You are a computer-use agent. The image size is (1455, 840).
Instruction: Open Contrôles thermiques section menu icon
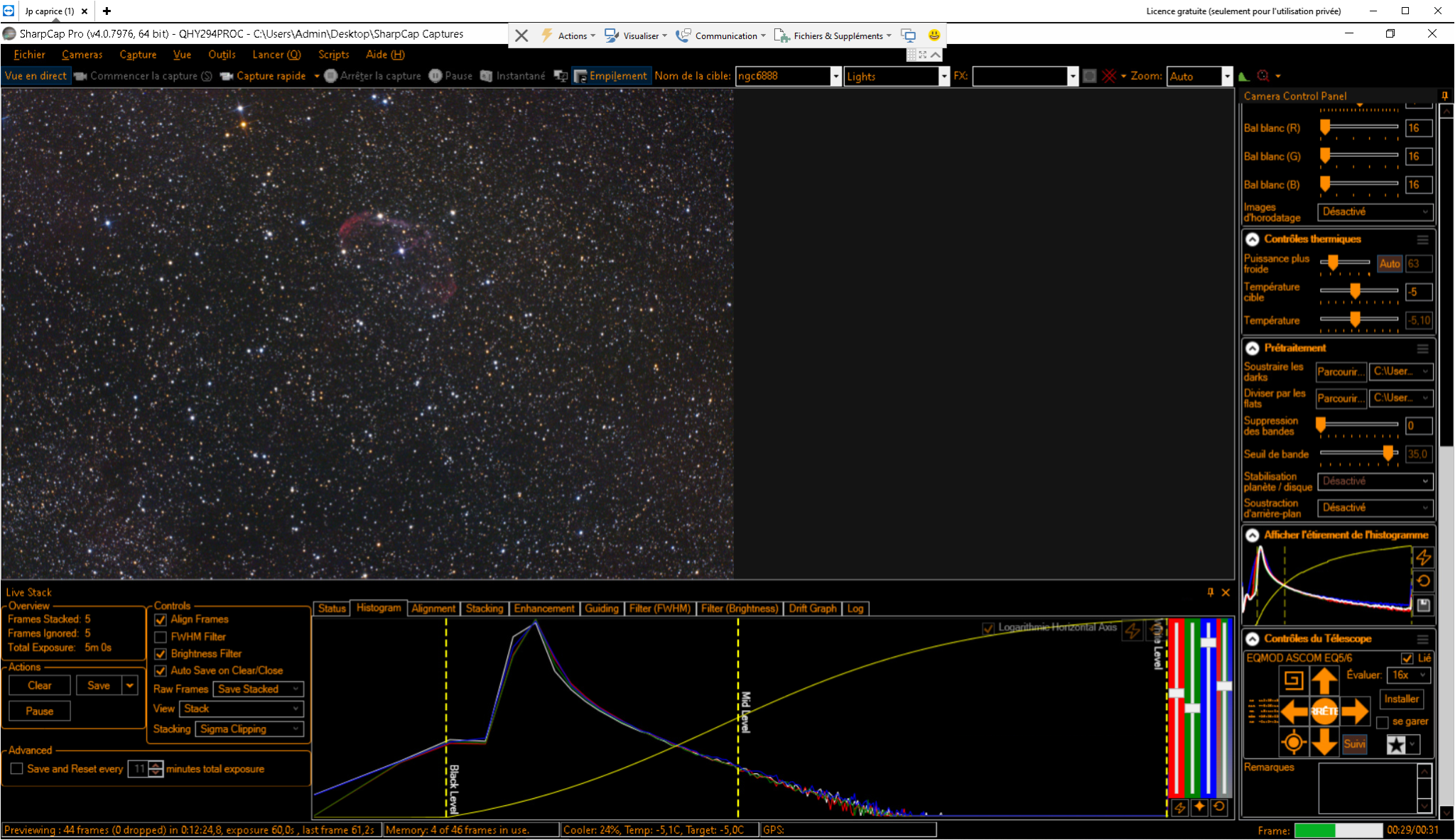tap(1422, 239)
